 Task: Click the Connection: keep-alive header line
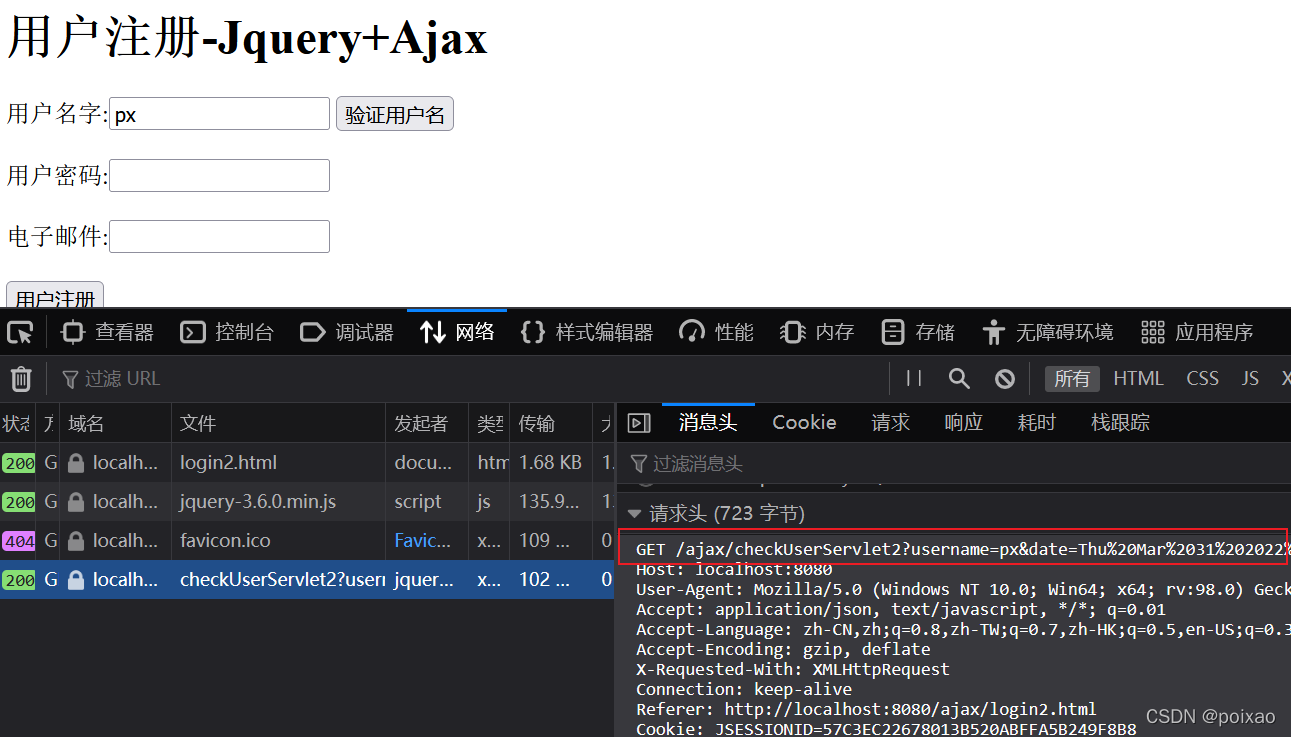(744, 689)
